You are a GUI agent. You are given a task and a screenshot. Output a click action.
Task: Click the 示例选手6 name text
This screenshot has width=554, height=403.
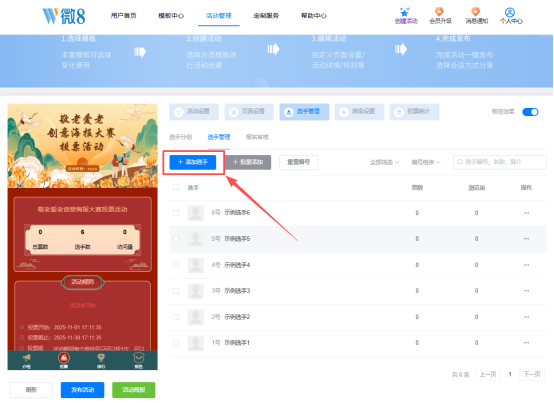(x=237, y=213)
